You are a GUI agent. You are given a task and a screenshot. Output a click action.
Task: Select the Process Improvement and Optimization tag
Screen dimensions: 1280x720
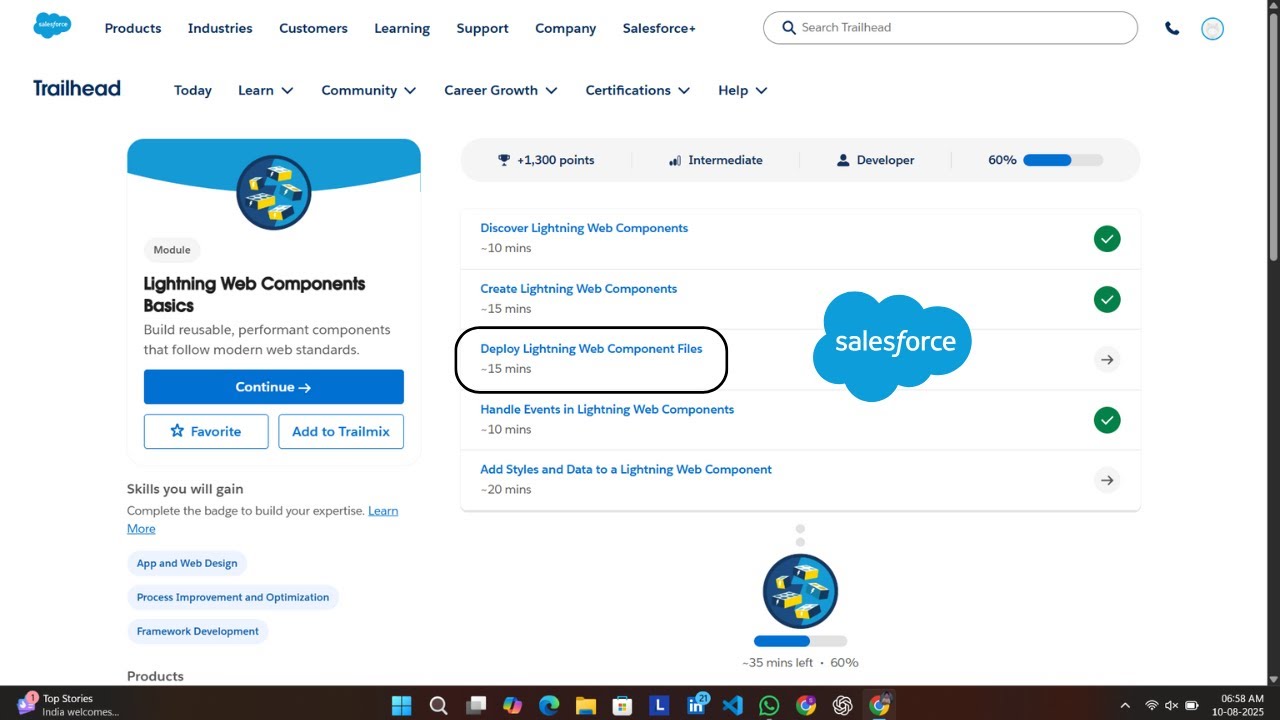click(x=233, y=597)
